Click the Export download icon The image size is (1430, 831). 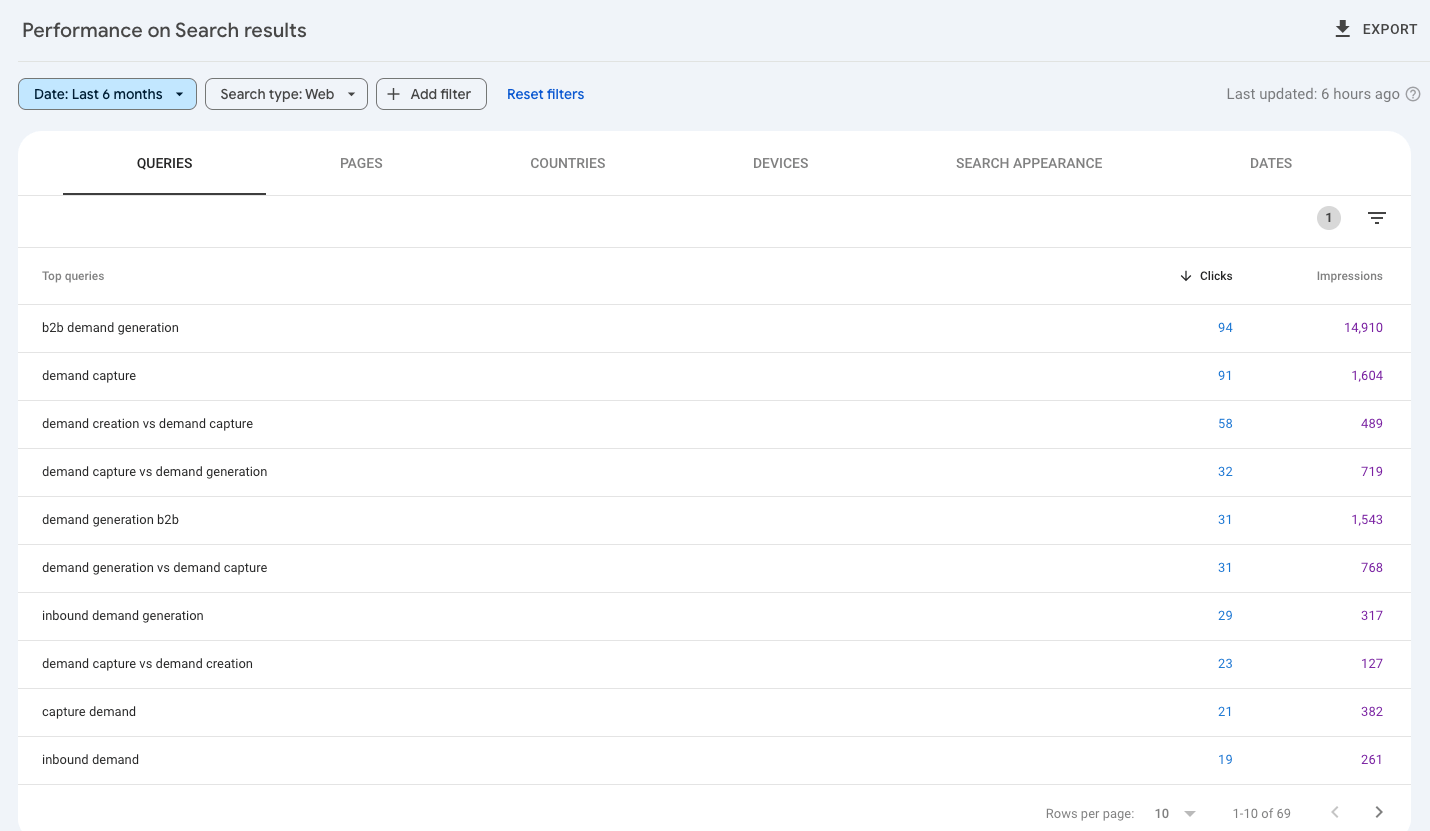pyautogui.click(x=1343, y=29)
